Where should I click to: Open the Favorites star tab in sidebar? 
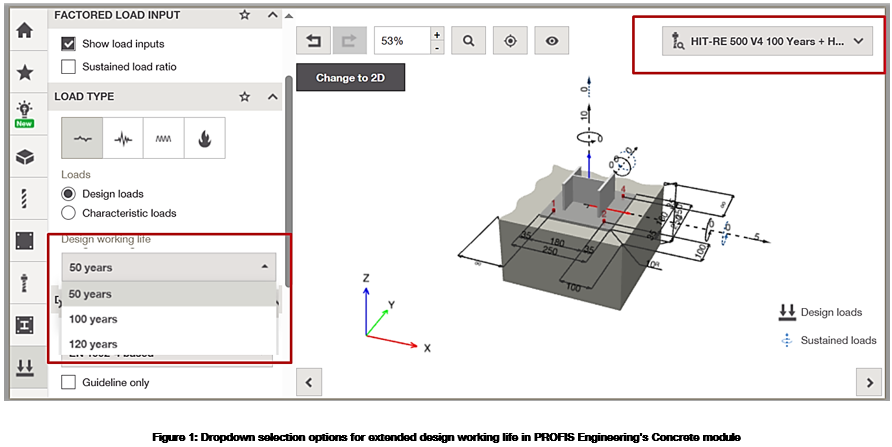tap(24, 72)
